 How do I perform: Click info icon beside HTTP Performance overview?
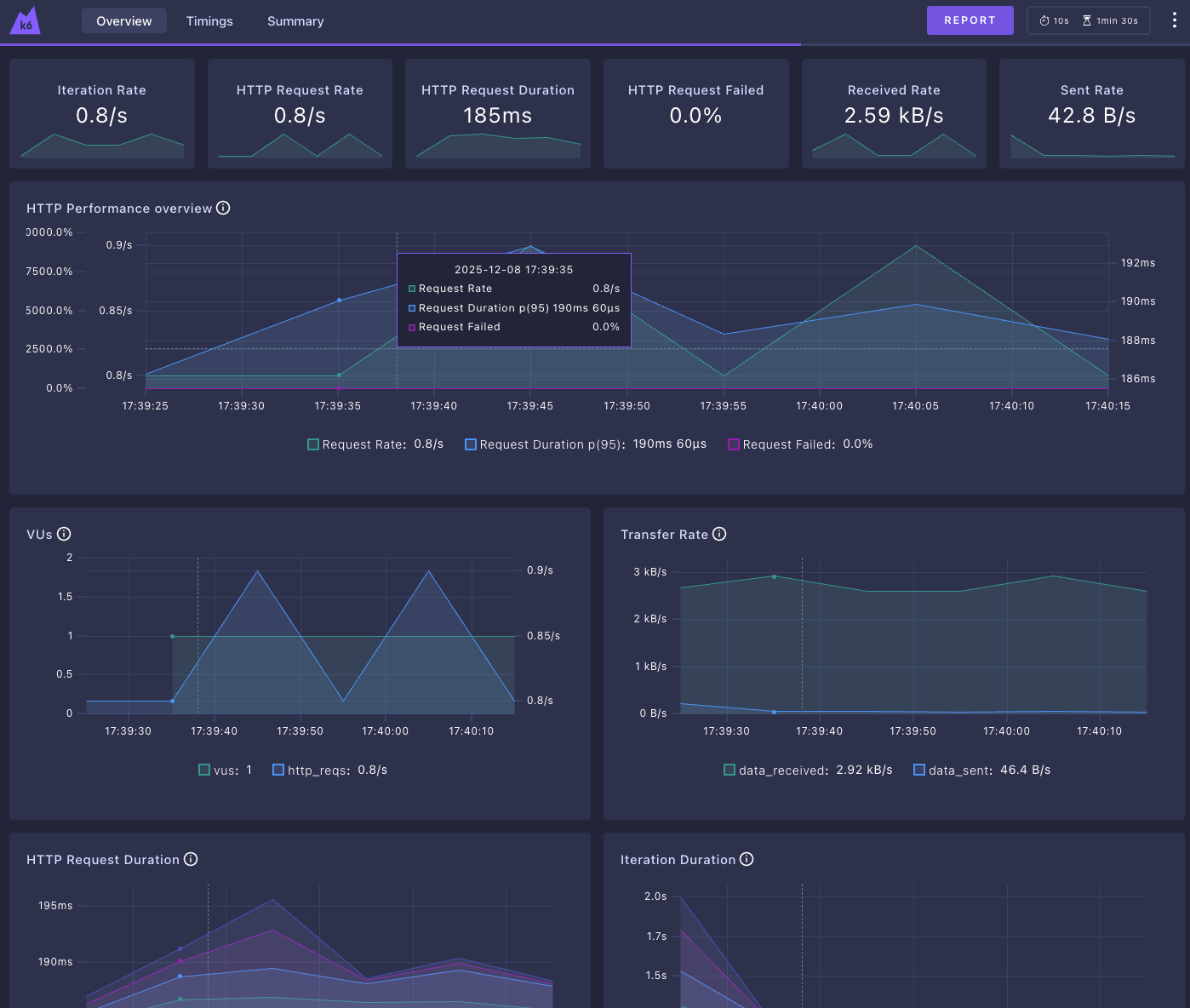tap(223, 208)
